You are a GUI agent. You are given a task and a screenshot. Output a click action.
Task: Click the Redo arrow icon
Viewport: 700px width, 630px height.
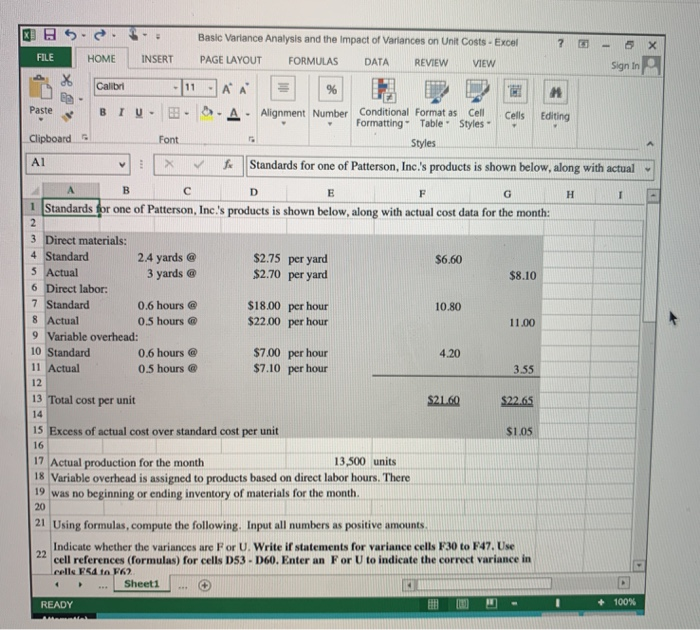pos(100,35)
